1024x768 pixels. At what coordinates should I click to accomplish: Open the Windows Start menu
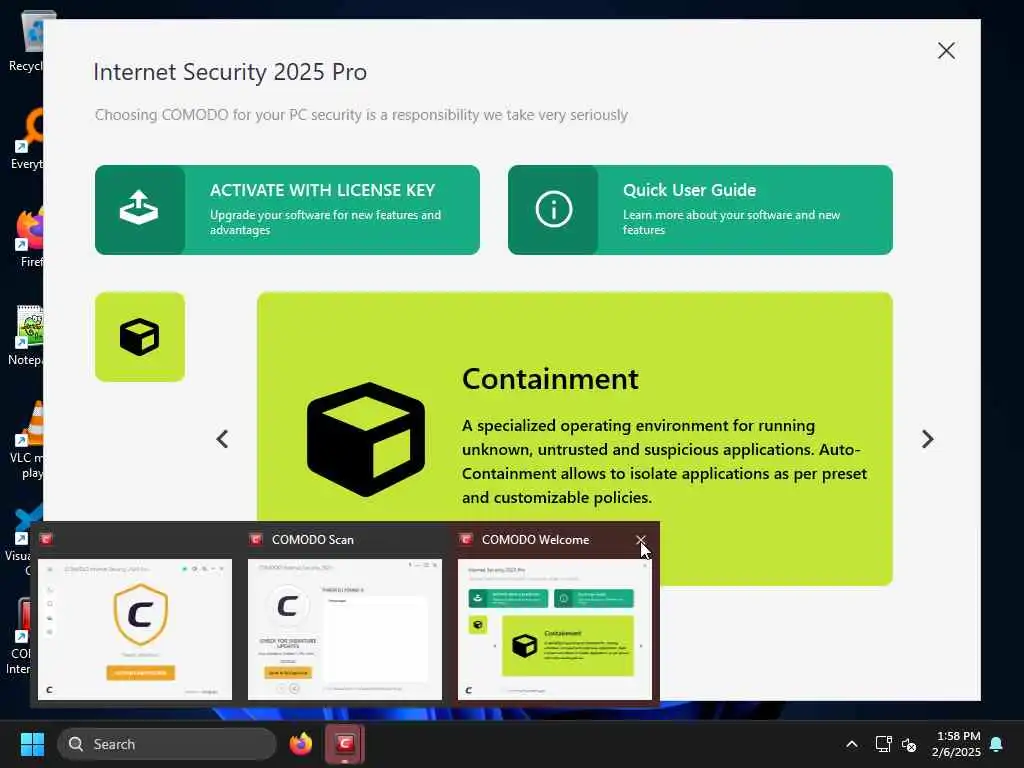[x=32, y=744]
